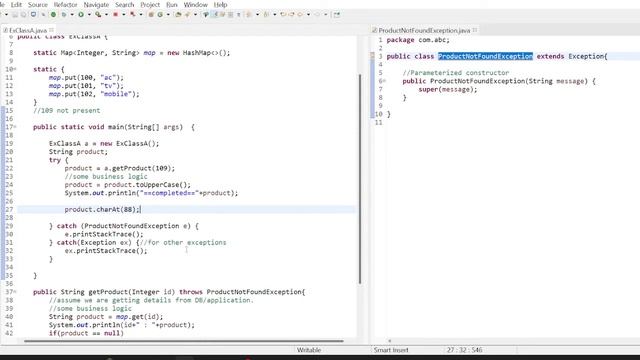Click the New Java Class green G icon
Image resolution: width=640 pixels, height=360 pixels.
pyautogui.click(x=160, y=15)
